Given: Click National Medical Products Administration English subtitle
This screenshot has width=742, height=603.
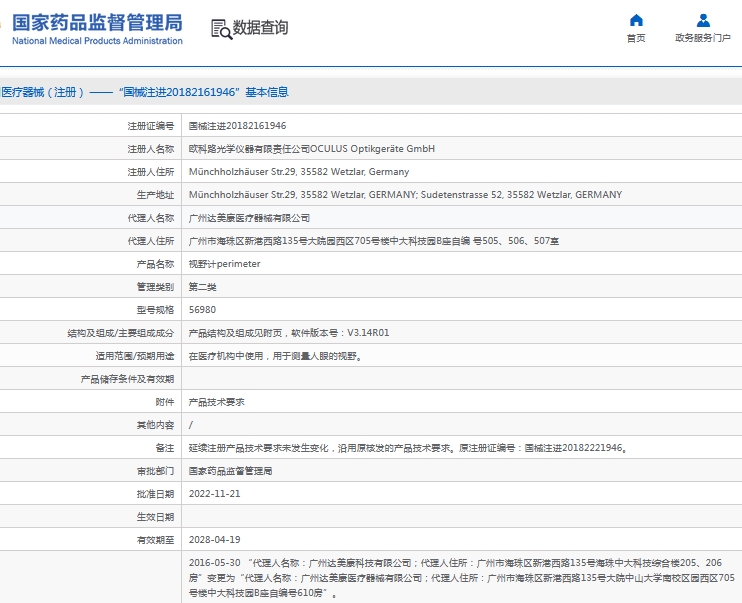Looking at the screenshot, I should 97,41.
